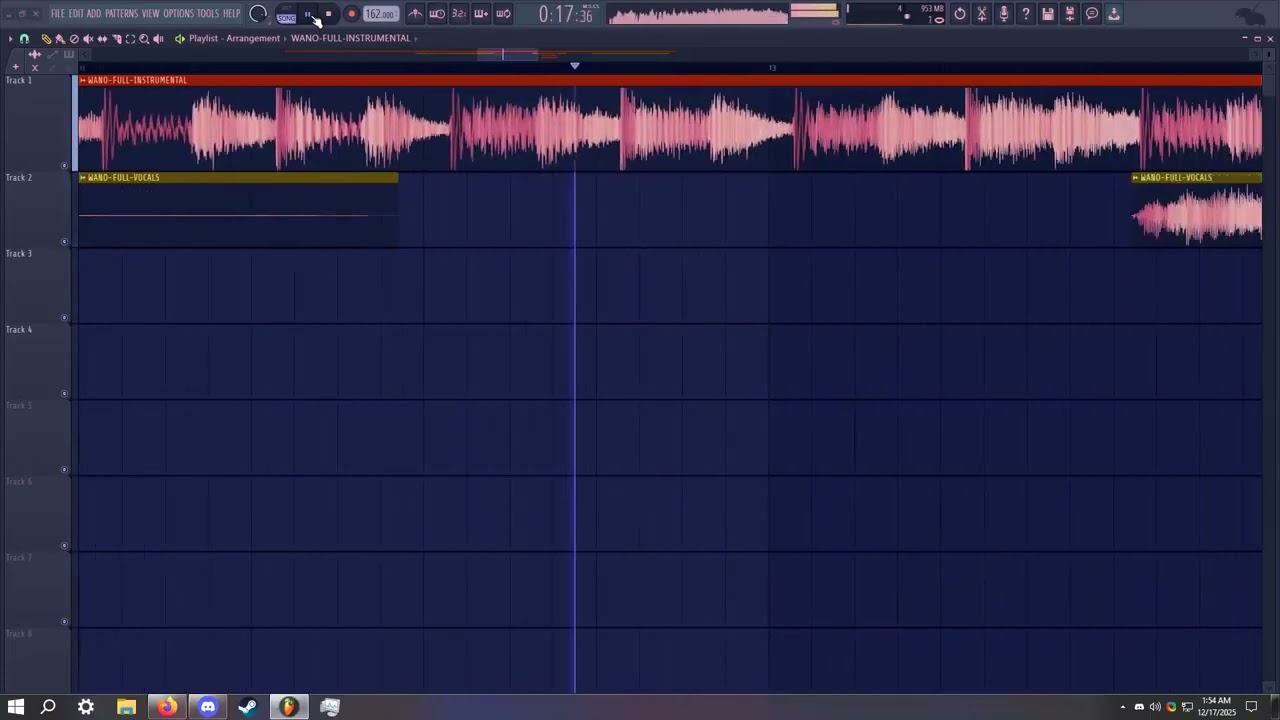Open Firefox from the taskbar
The image size is (1280, 720).
click(x=167, y=707)
